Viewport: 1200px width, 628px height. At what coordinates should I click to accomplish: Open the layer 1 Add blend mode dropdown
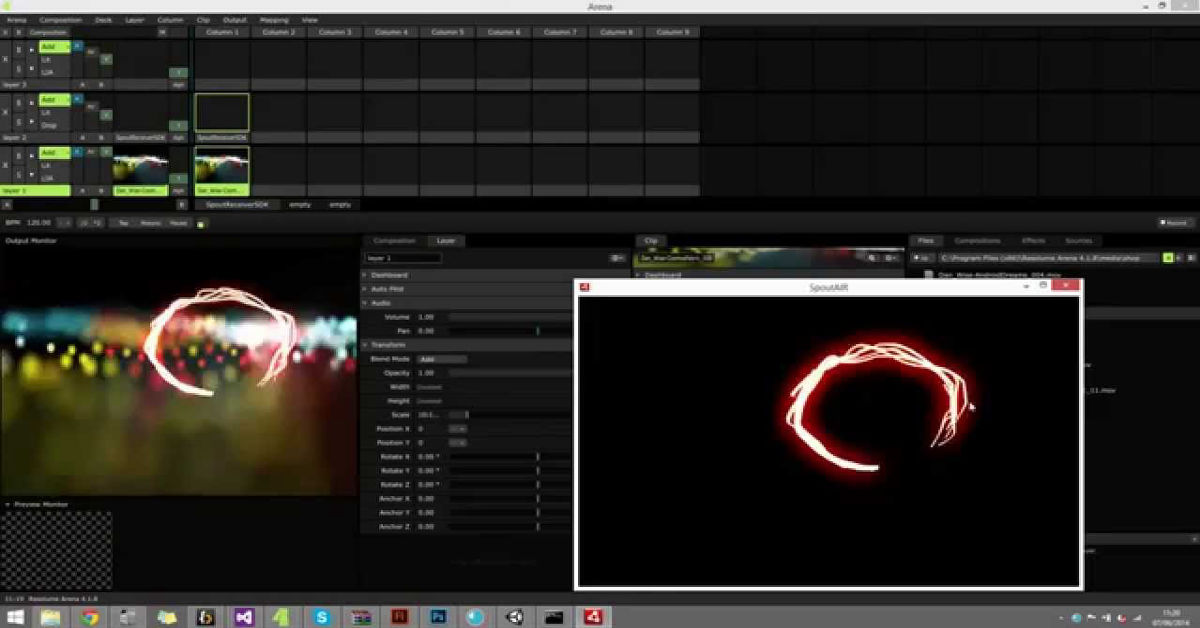(x=54, y=153)
